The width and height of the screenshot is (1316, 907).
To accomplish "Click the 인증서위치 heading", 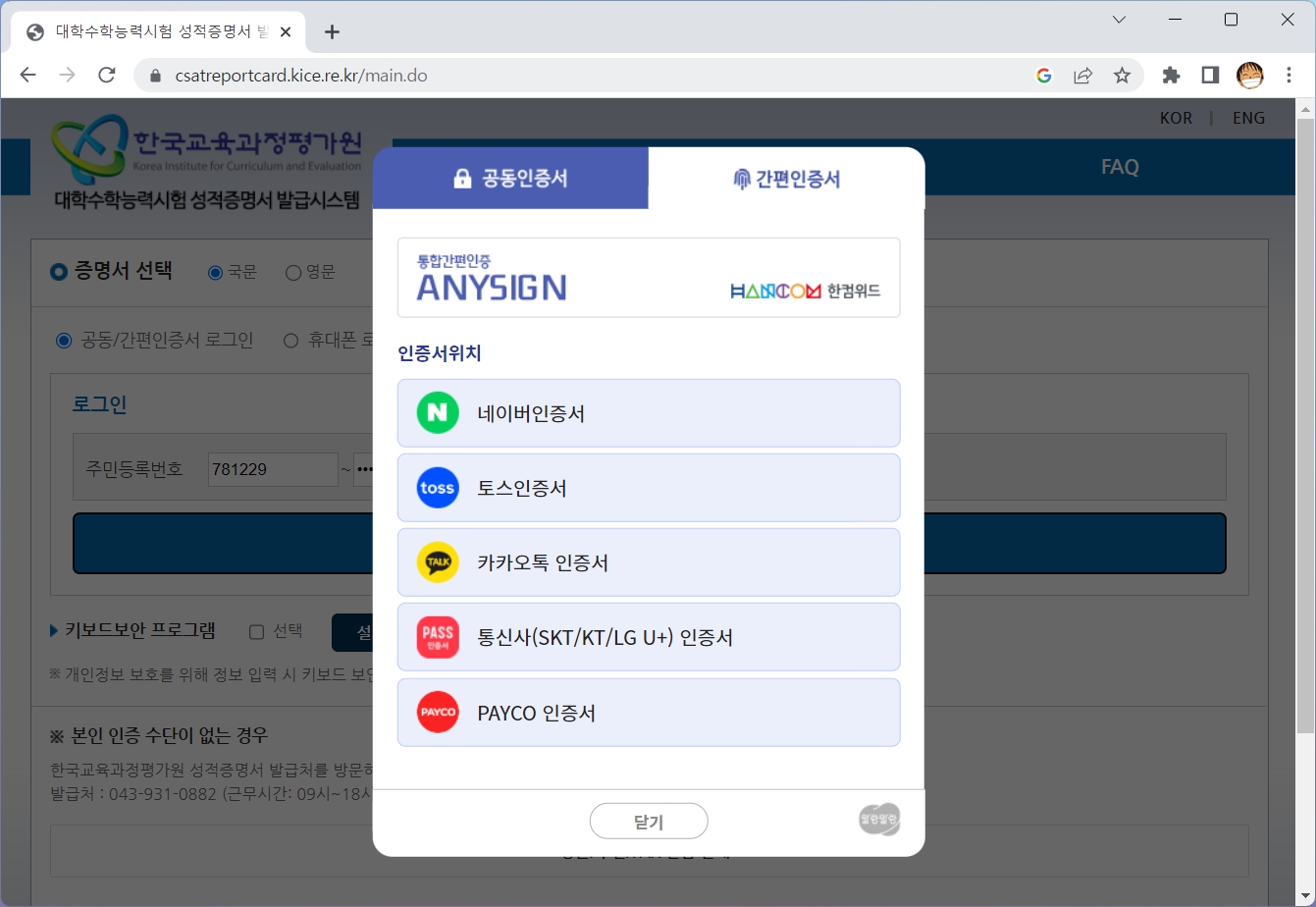I will click(440, 353).
